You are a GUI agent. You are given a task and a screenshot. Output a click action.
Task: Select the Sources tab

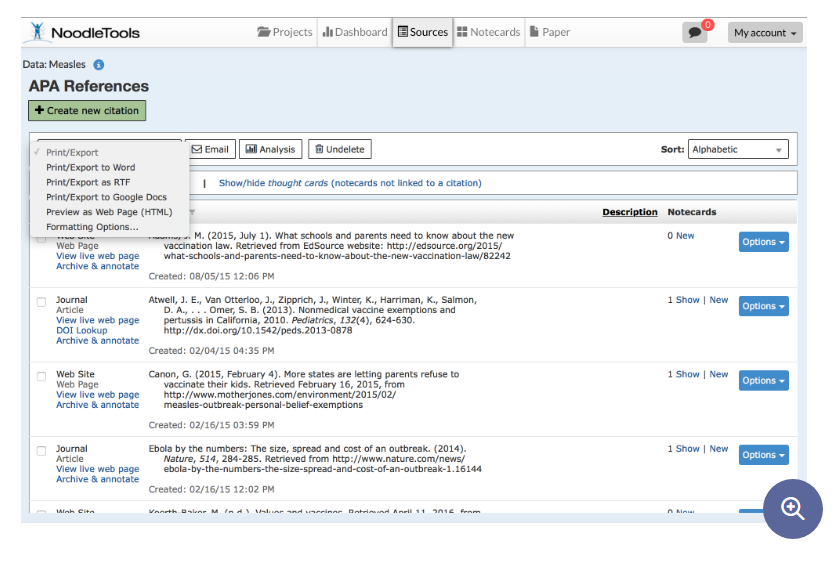[423, 32]
